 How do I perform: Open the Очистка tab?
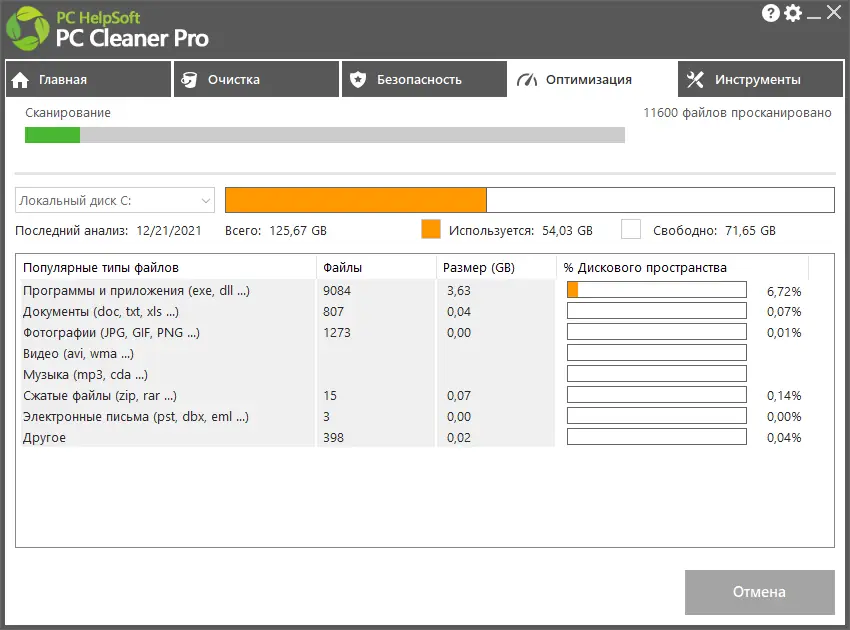[x=256, y=79]
